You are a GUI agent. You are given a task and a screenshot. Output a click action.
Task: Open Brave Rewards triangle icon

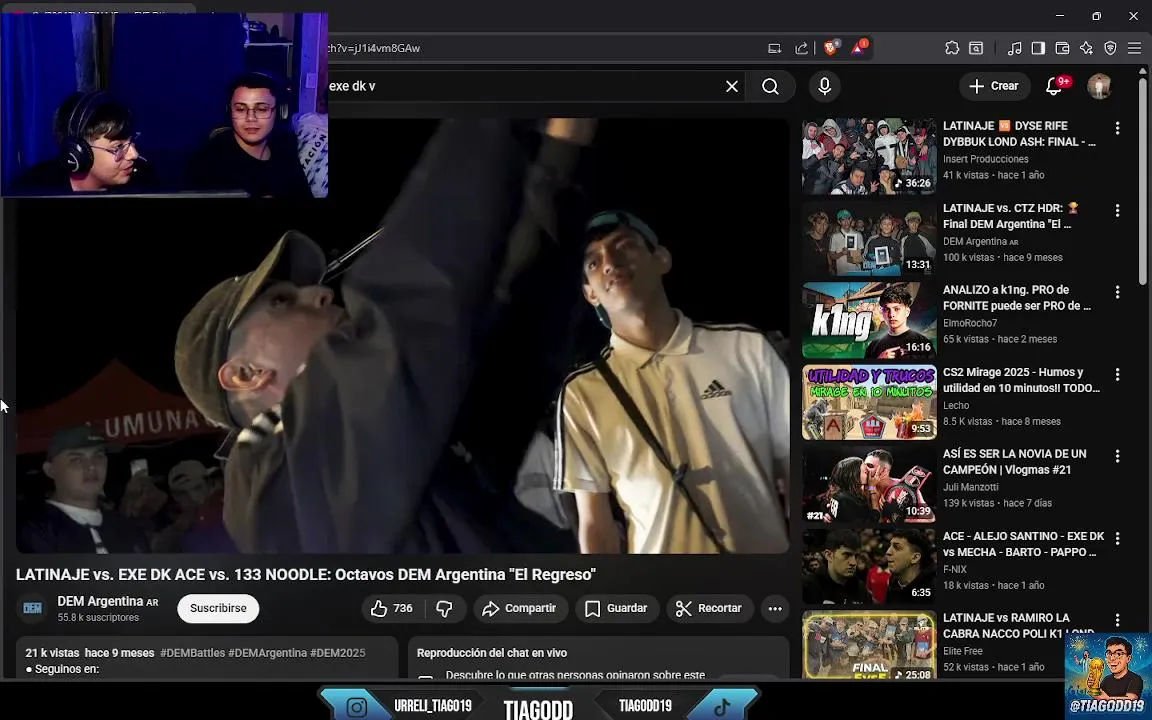858,48
